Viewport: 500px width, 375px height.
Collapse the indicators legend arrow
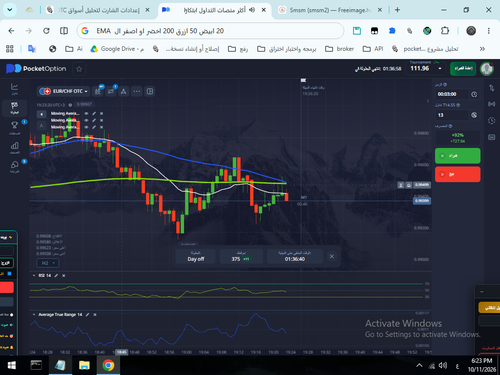pos(41,114)
